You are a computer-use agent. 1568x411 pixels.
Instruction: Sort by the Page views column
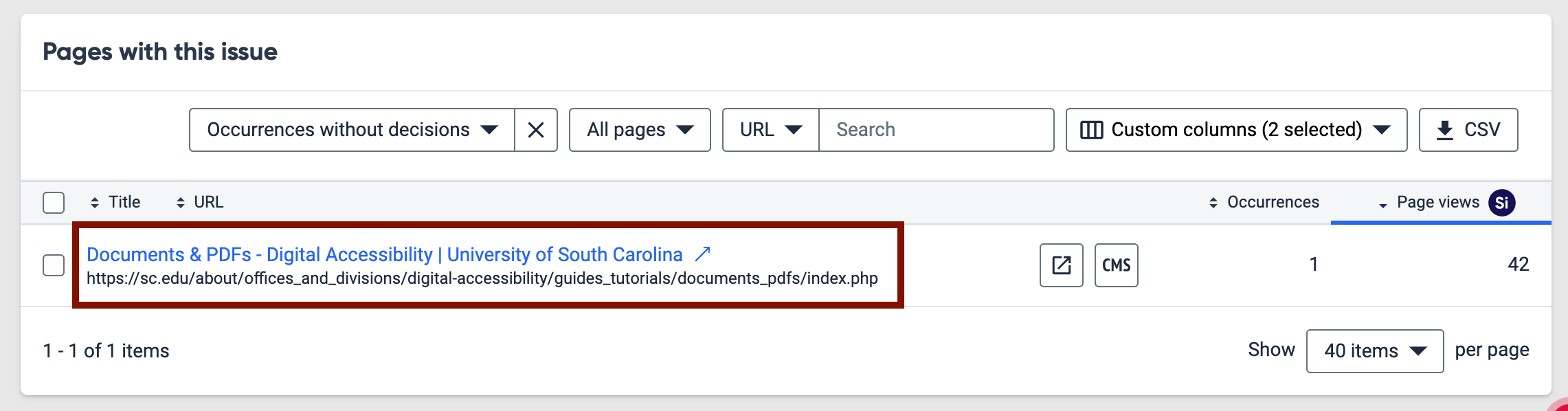click(1436, 202)
